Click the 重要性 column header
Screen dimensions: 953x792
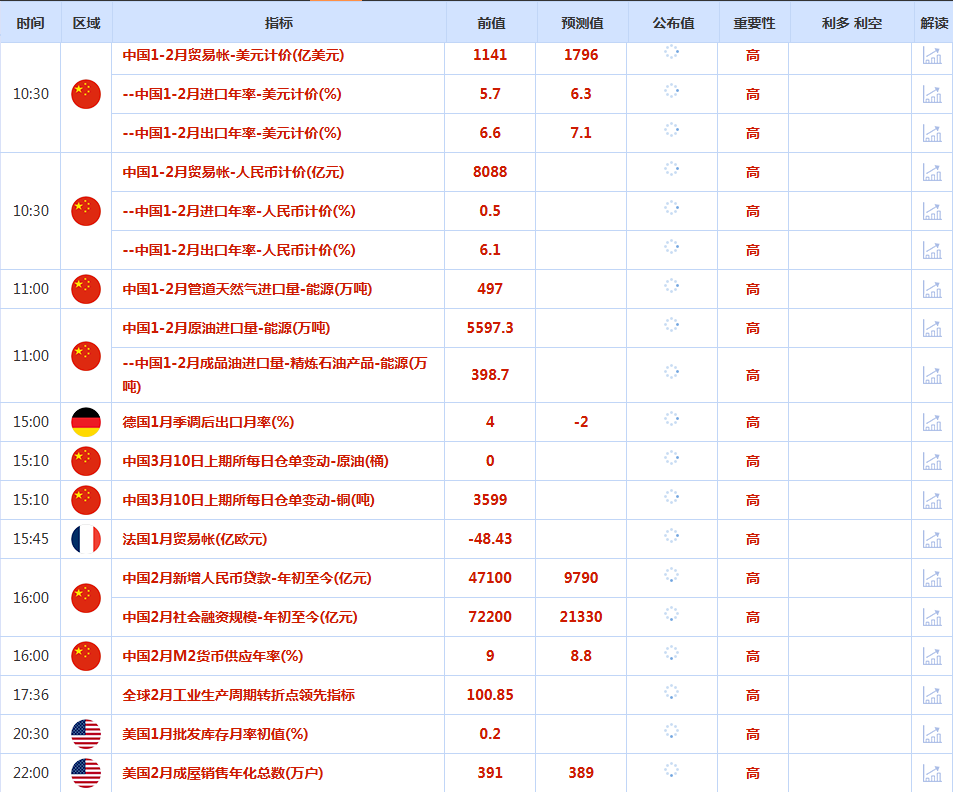(x=753, y=23)
